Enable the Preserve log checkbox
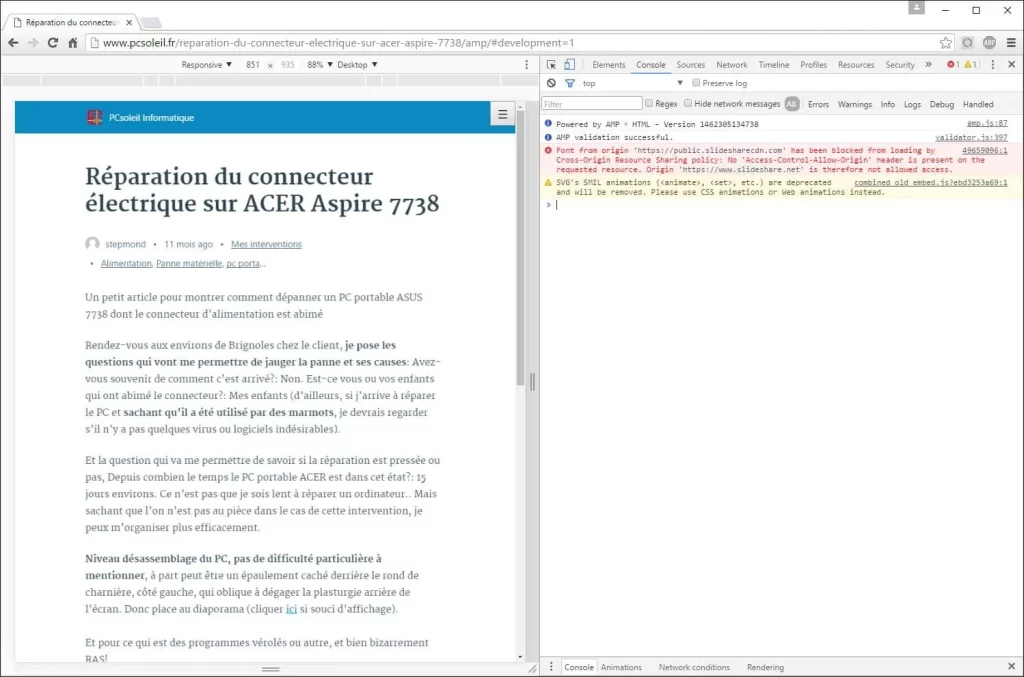 coord(696,83)
